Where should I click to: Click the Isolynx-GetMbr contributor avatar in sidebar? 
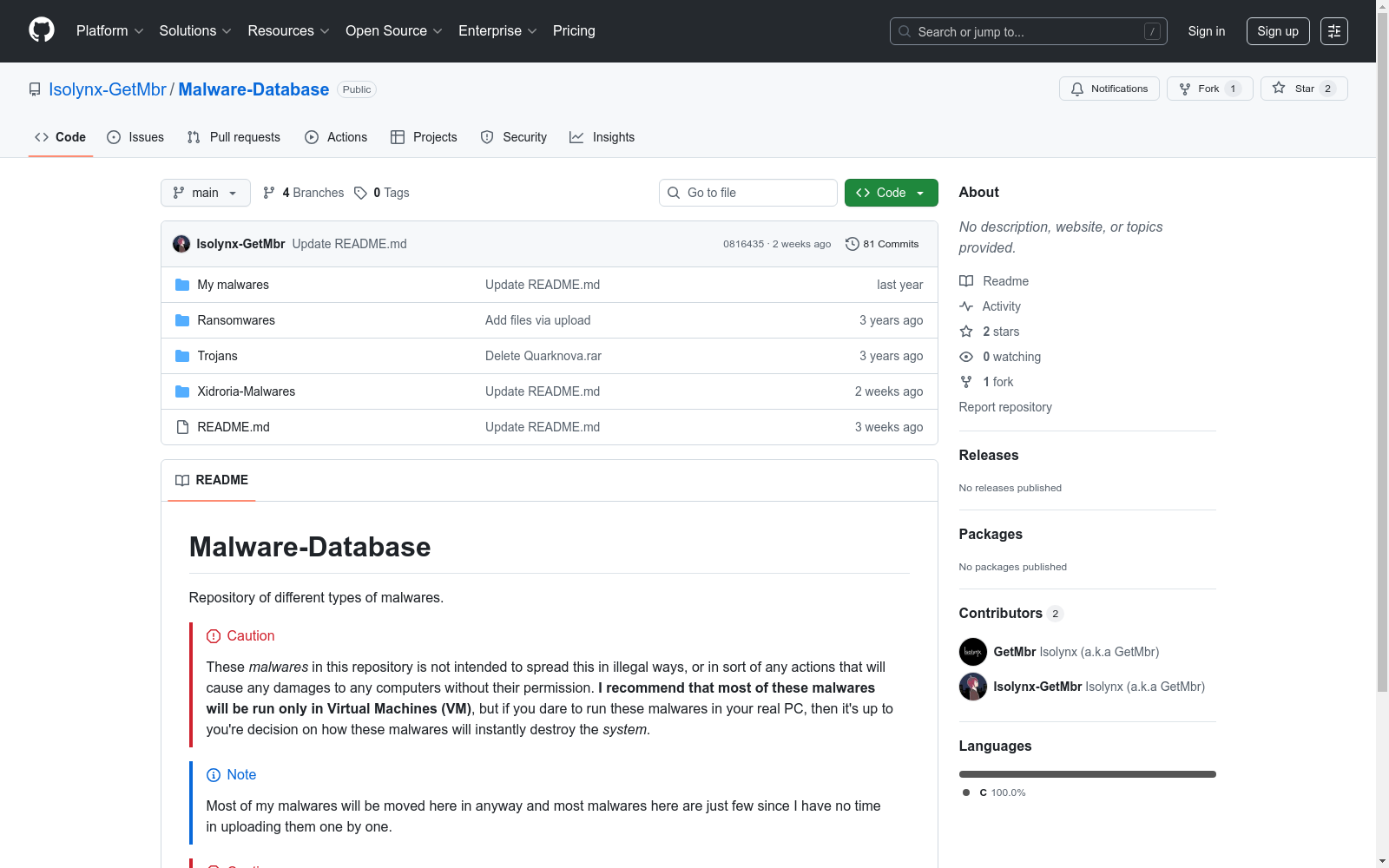coord(973,687)
